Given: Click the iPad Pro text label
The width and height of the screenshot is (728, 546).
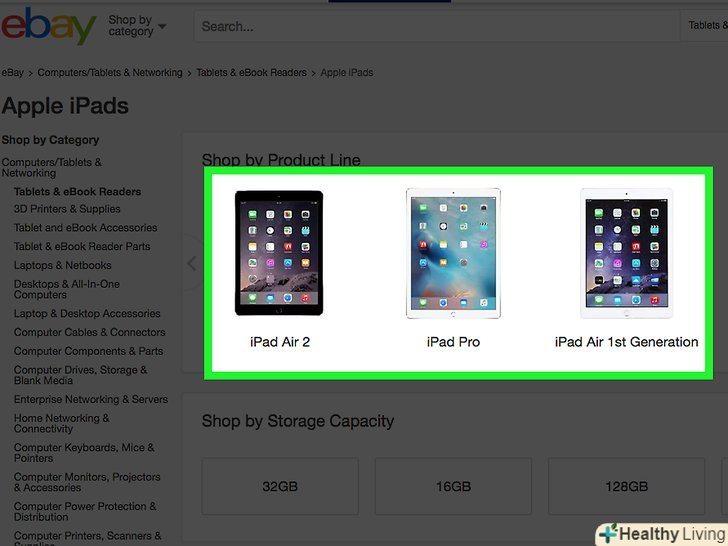Looking at the screenshot, I should pyautogui.click(x=453, y=342).
